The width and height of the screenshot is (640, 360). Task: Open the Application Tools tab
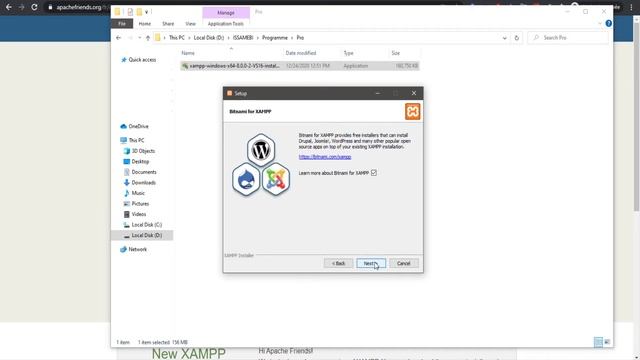[225, 24]
